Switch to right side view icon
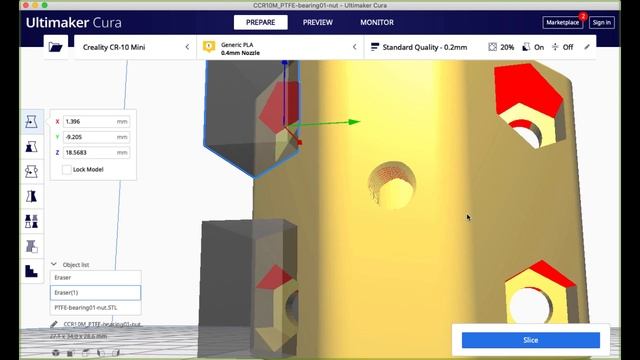This screenshot has height=360, width=640. coord(116,352)
